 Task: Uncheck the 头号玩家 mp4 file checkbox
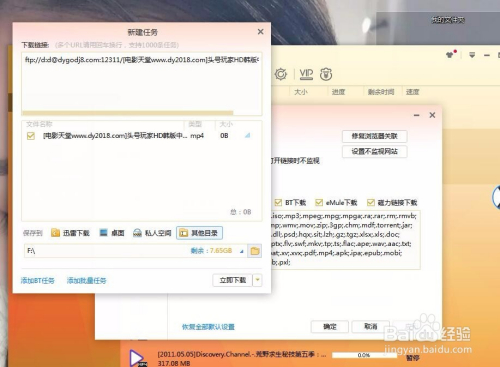[x=31, y=136]
